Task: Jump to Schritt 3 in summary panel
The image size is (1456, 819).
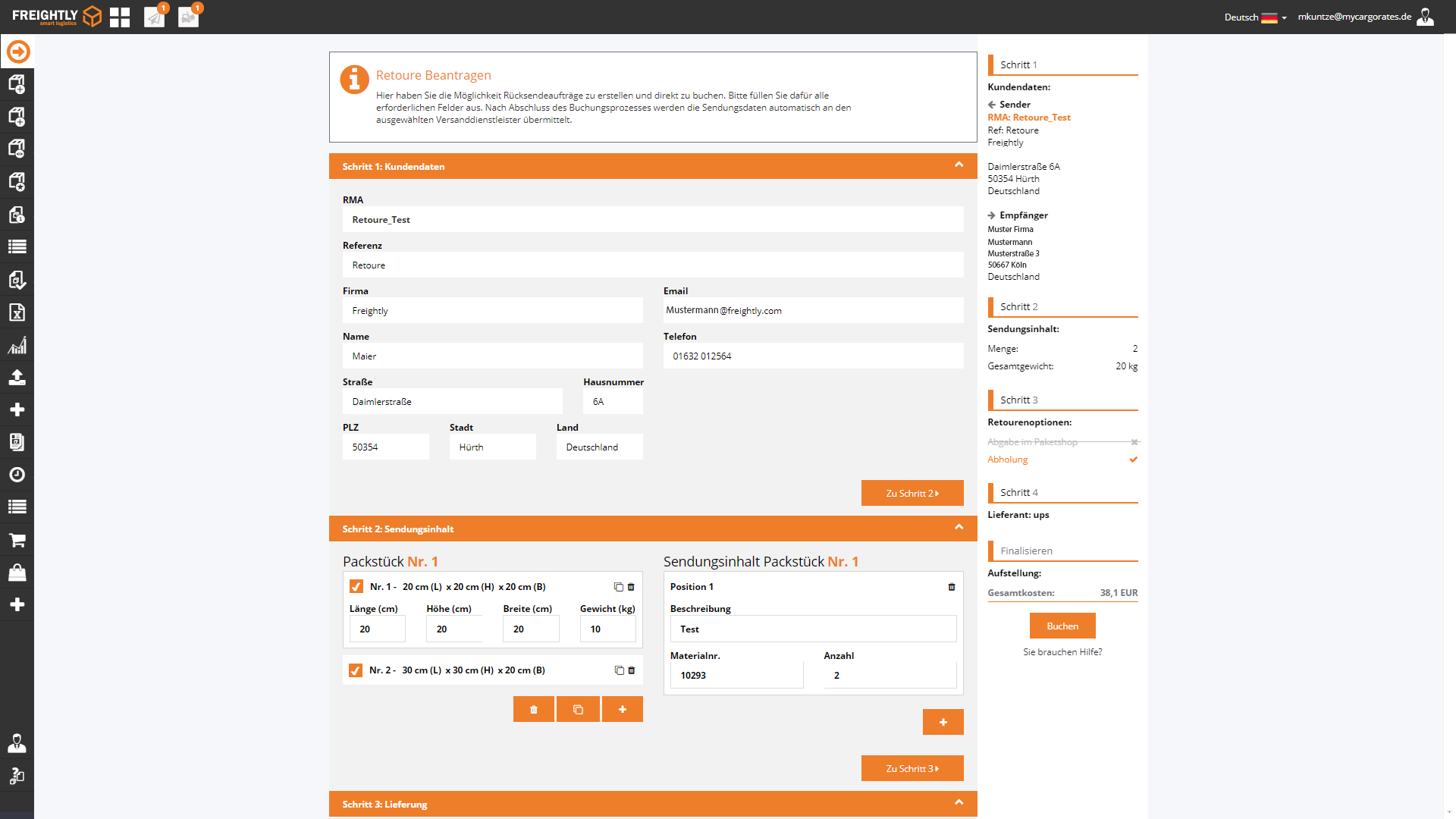Action: click(x=1062, y=400)
